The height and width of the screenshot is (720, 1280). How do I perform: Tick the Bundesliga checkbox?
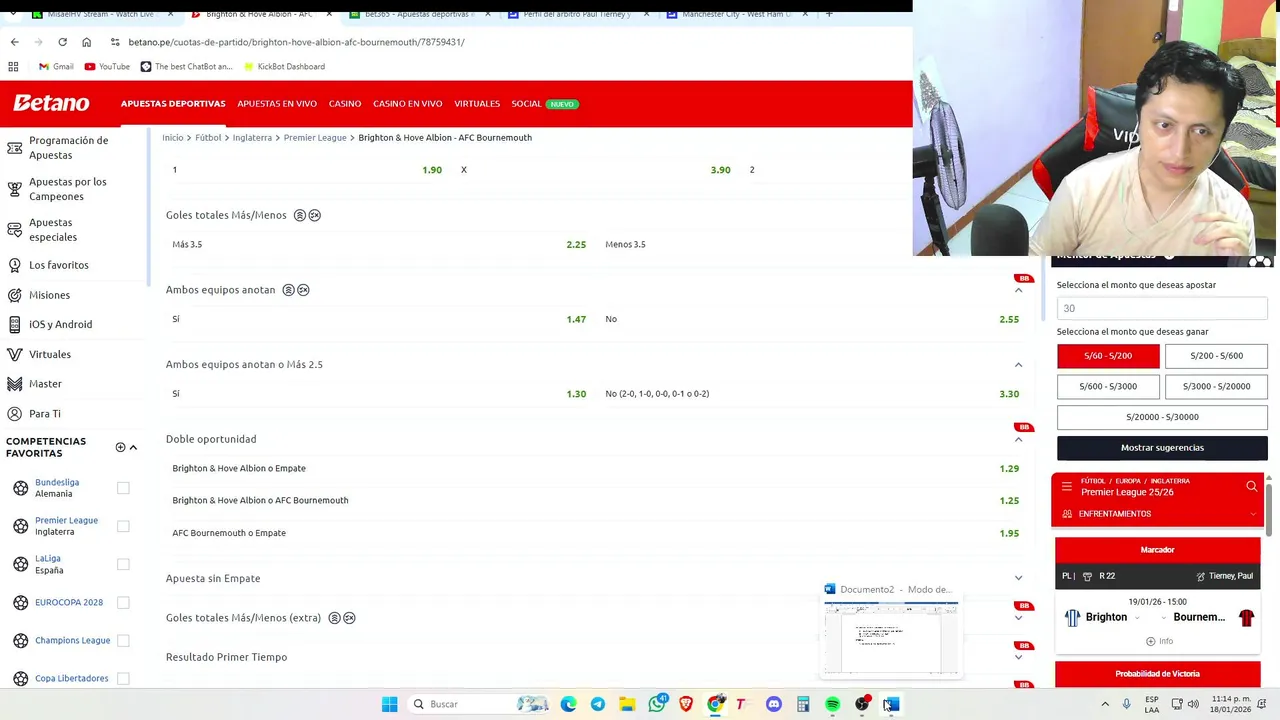(x=123, y=488)
